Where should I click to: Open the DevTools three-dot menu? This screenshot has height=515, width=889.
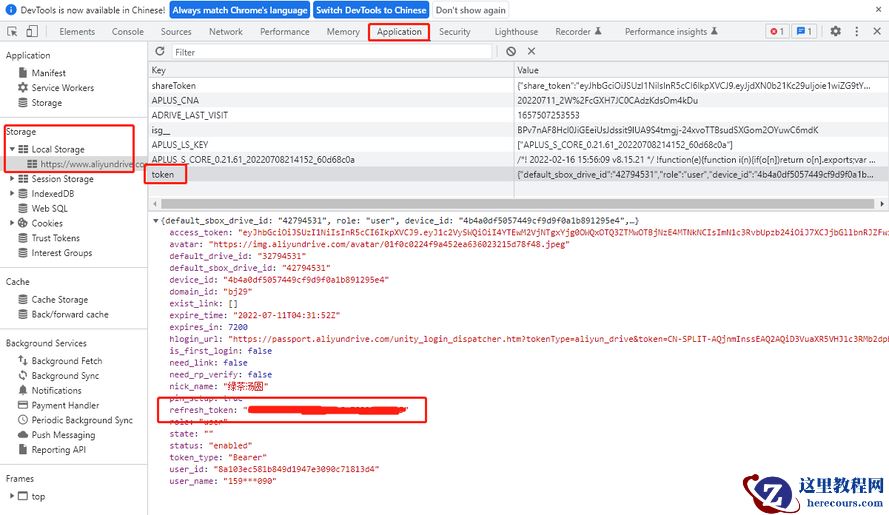[858, 32]
